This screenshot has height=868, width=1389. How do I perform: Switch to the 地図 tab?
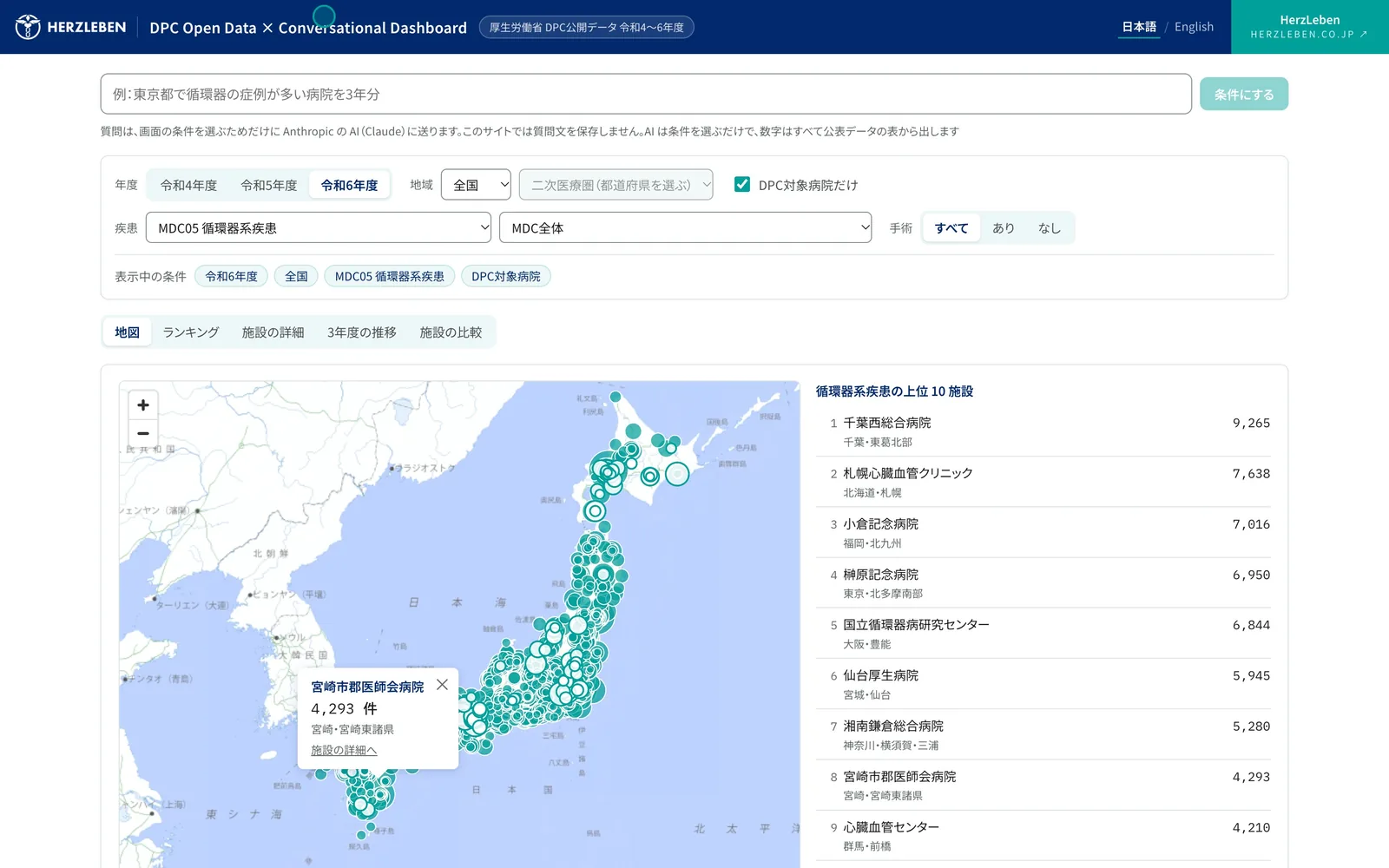click(127, 332)
